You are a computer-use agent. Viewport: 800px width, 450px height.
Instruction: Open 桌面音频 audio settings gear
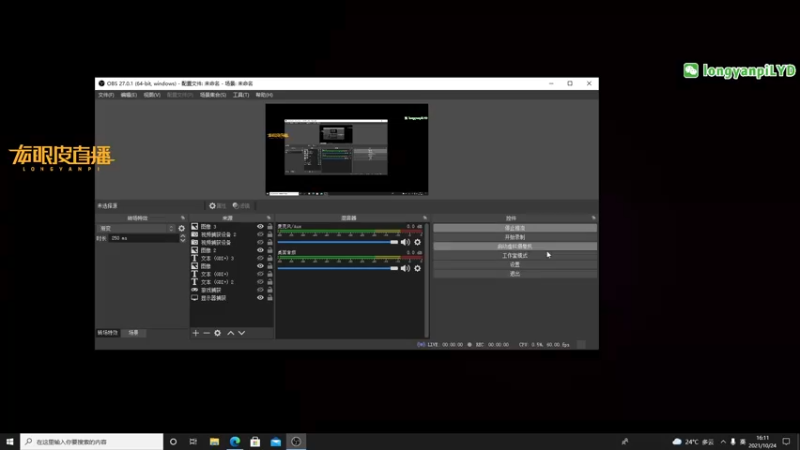pos(417,268)
